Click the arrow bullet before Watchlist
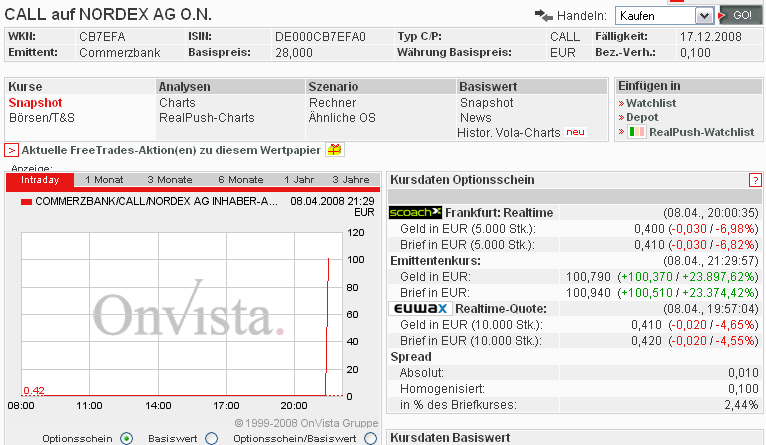The height and width of the screenshot is (445, 766). (621, 104)
